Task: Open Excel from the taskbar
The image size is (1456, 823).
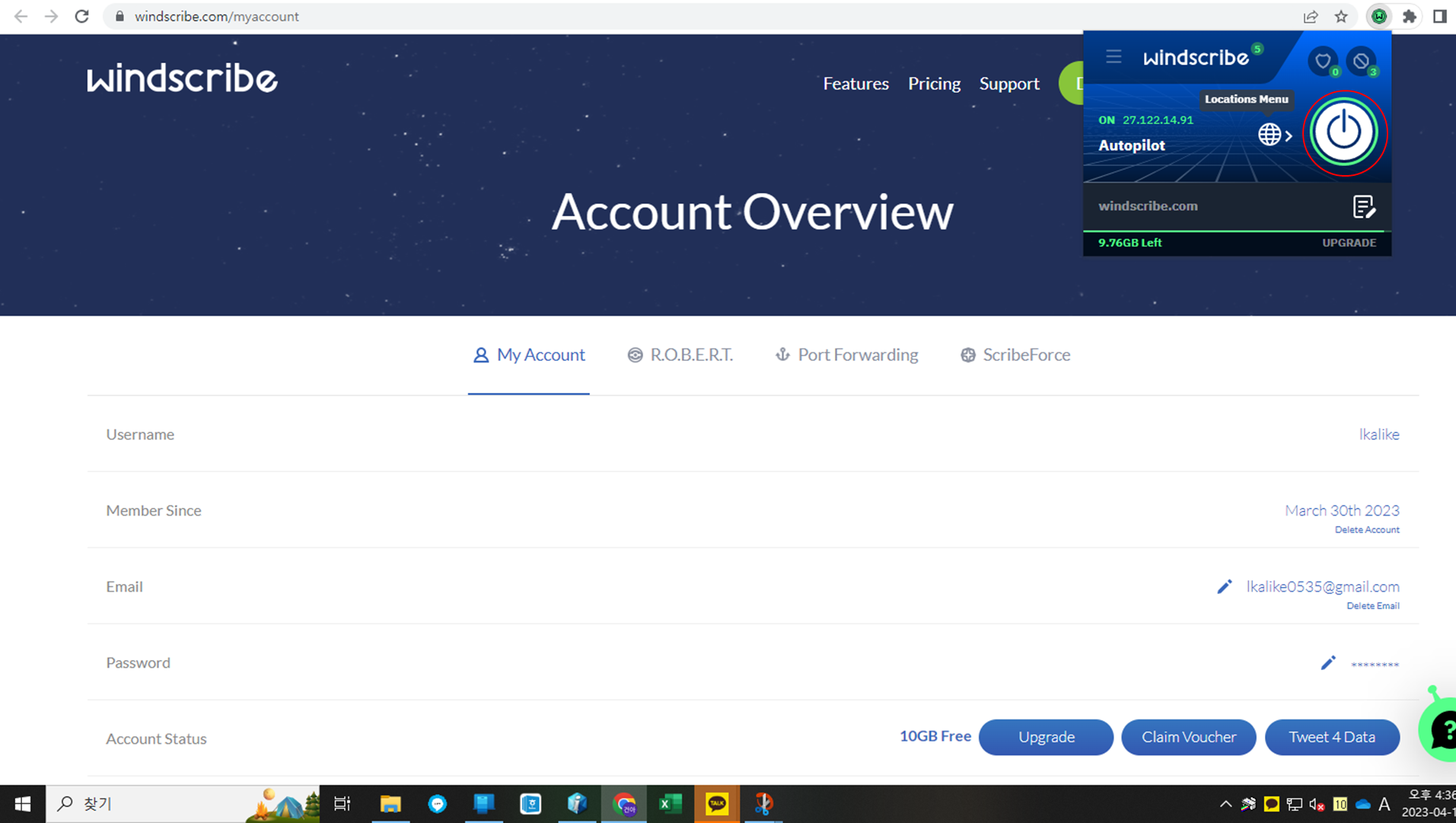Action: (x=670, y=804)
